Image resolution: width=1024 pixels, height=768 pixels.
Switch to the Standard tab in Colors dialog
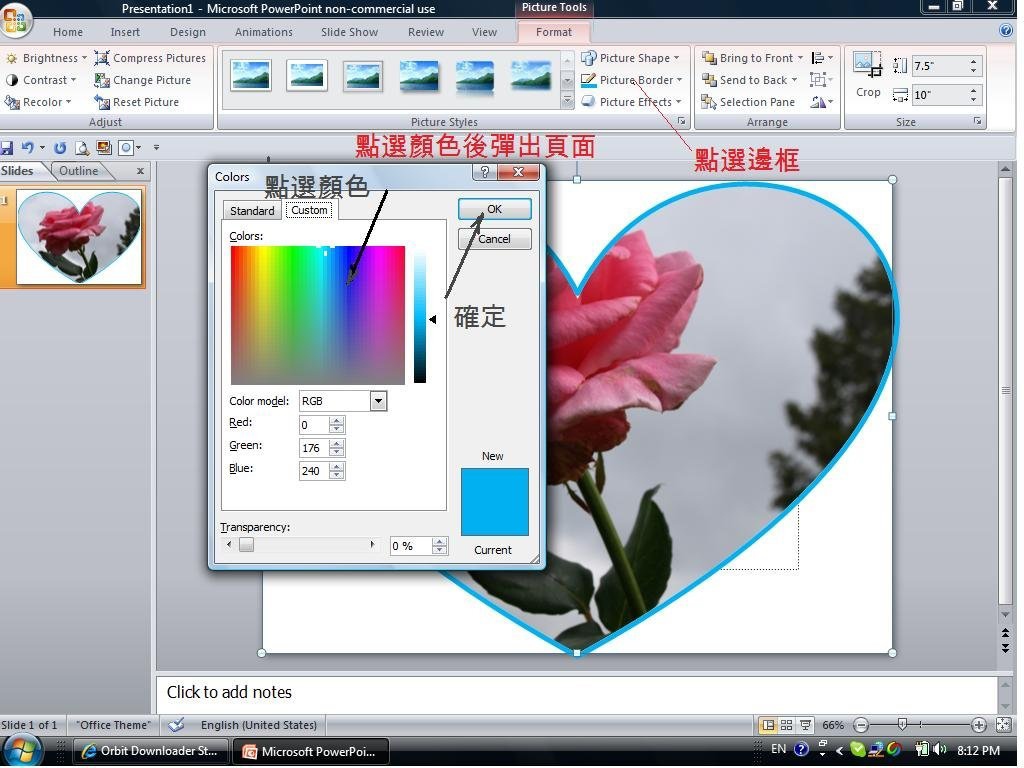click(x=252, y=211)
